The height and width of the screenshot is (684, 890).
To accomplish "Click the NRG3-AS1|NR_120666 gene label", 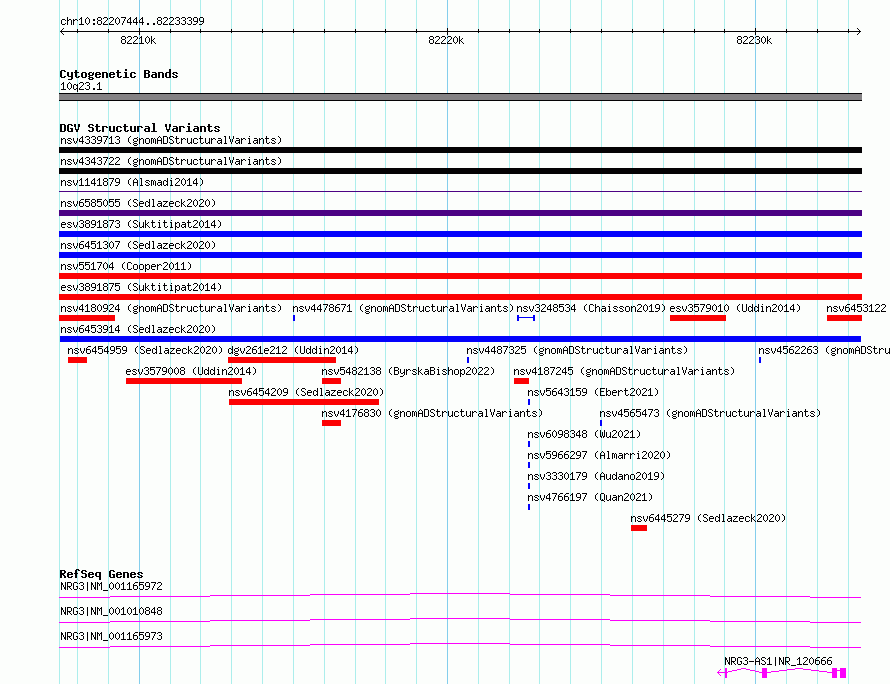I will coord(778,661).
